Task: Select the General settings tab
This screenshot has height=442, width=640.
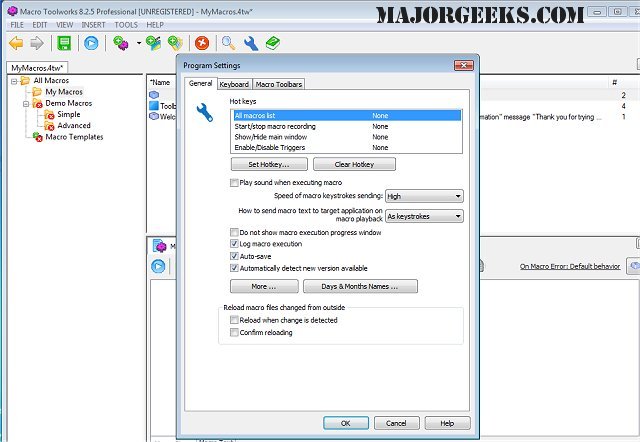Action: click(200, 83)
